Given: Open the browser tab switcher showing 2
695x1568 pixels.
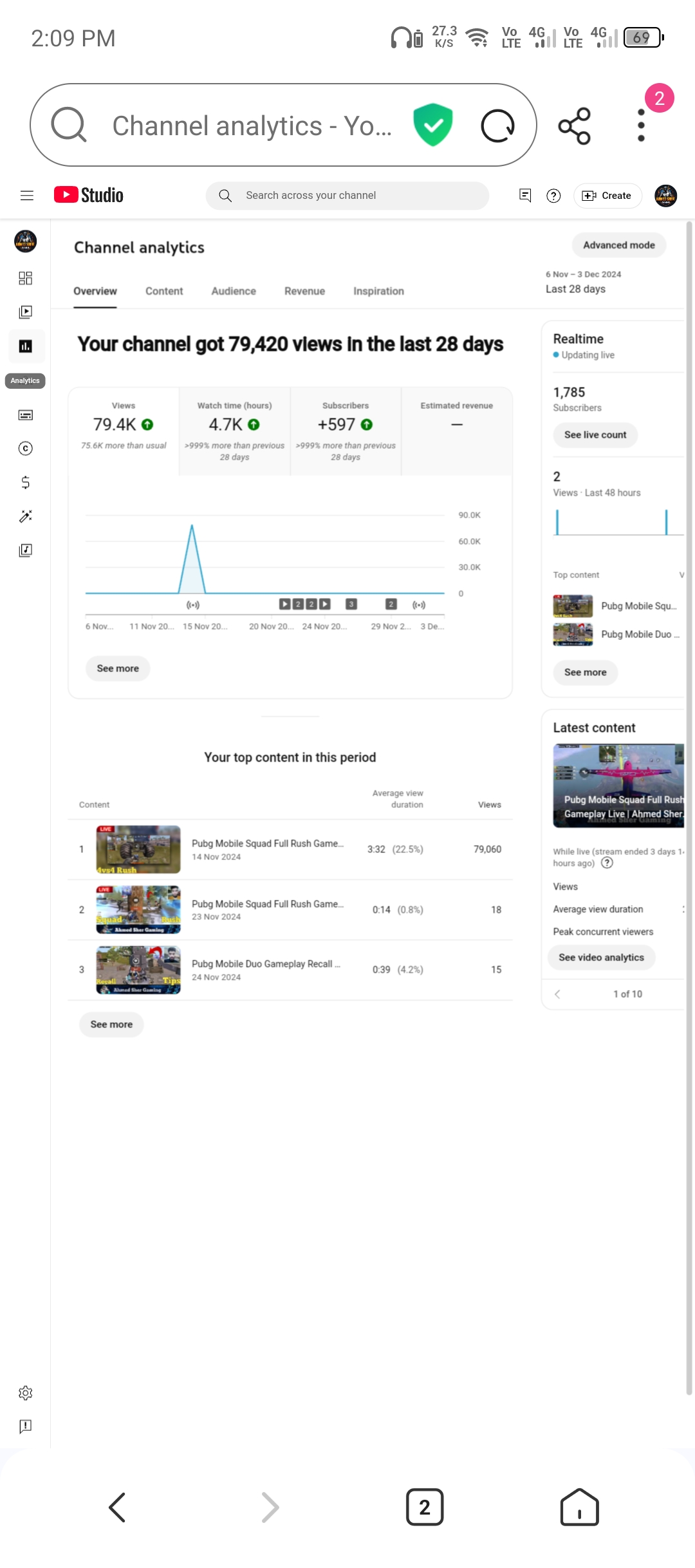Looking at the screenshot, I should tap(425, 1507).
